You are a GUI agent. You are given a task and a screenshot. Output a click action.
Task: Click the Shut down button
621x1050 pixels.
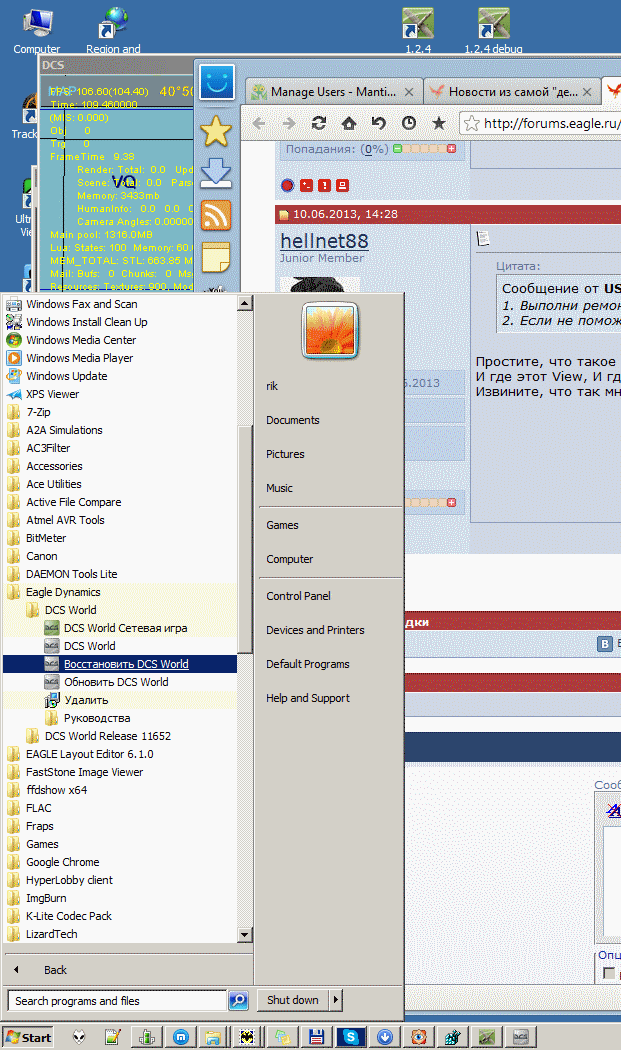coord(293,1000)
